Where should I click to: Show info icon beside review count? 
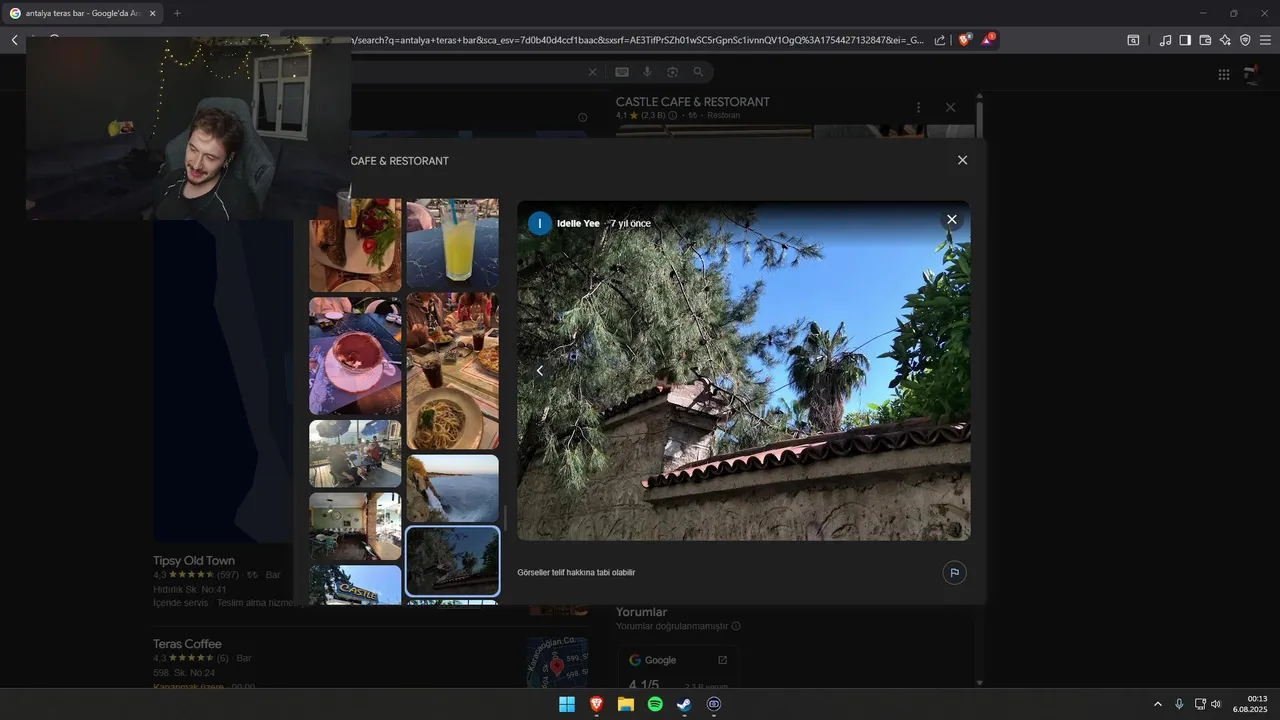[672, 116]
